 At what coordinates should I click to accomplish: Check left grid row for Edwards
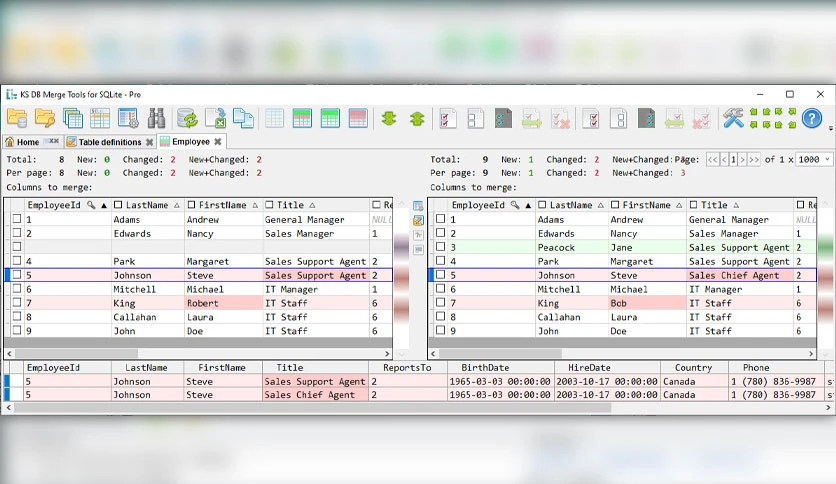point(17,232)
